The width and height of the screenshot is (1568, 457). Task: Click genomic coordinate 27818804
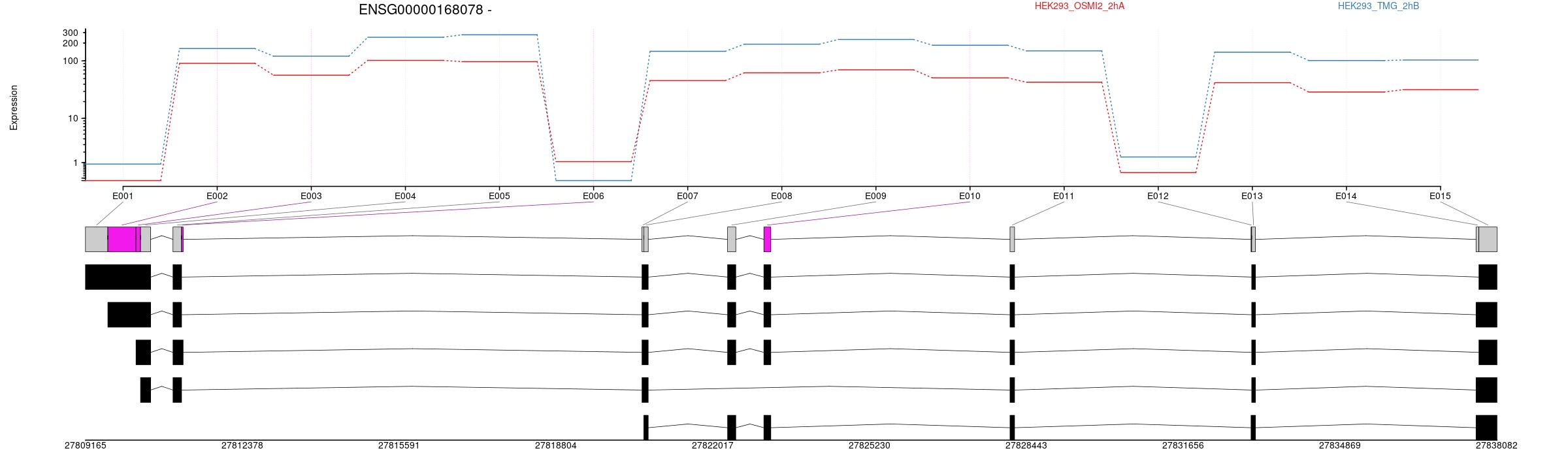555,446
